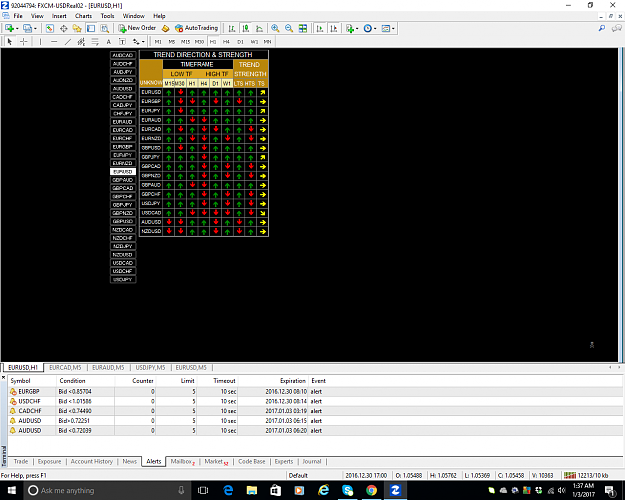The image size is (625, 500).
Task: Click the GBPUSD symbol button
Action: tap(123, 221)
